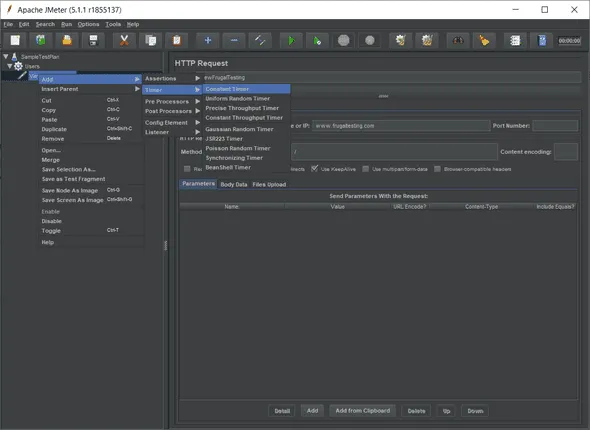This screenshot has height=430, width=590.
Task: Click Add from Clipboard button
Action: 363,410
